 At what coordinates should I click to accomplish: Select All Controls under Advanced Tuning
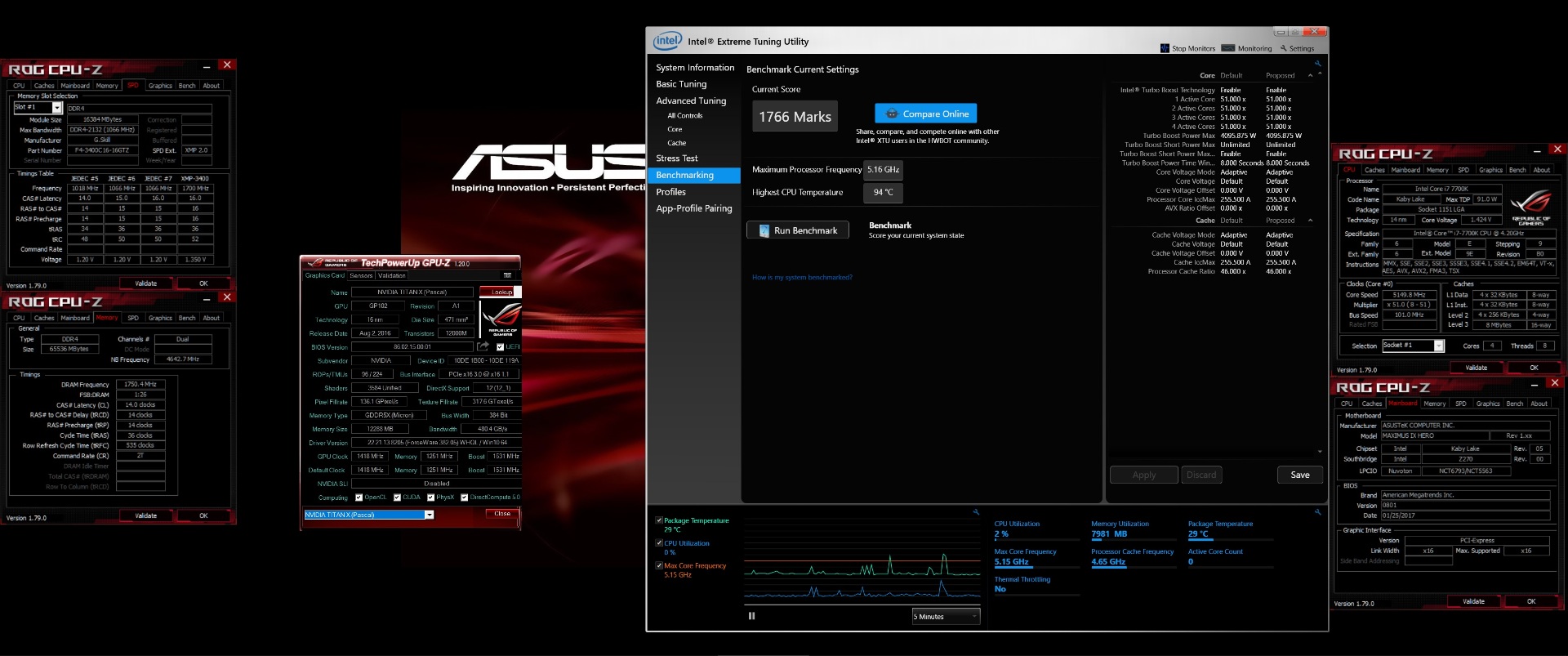pyautogui.click(x=684, y=116)
